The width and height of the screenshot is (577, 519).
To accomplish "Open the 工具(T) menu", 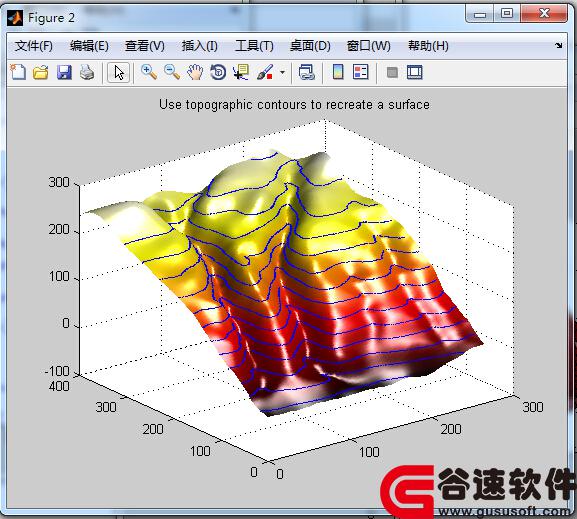I will 254,46.
